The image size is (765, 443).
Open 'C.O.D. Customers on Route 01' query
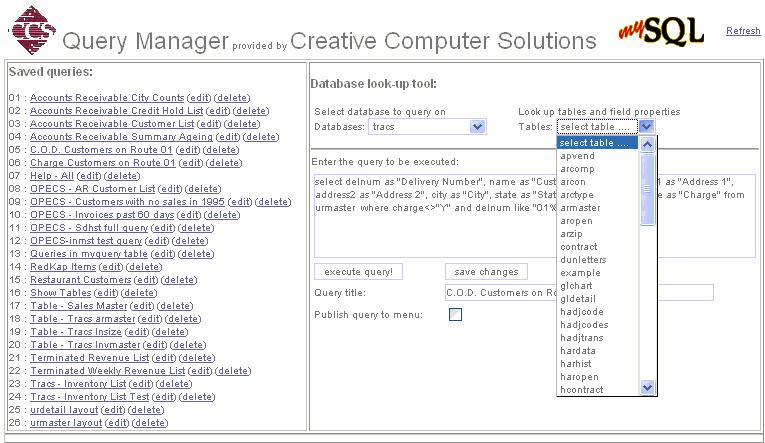(x=101, y=150)
